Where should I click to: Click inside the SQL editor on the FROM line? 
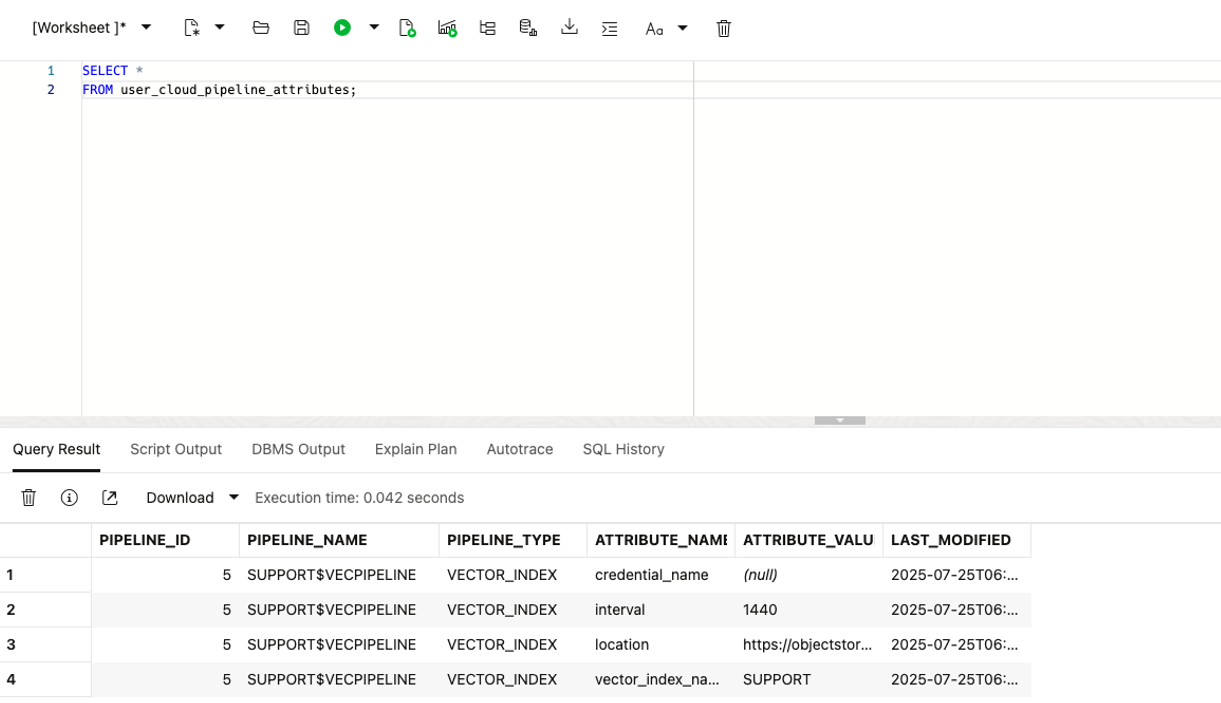219,90
